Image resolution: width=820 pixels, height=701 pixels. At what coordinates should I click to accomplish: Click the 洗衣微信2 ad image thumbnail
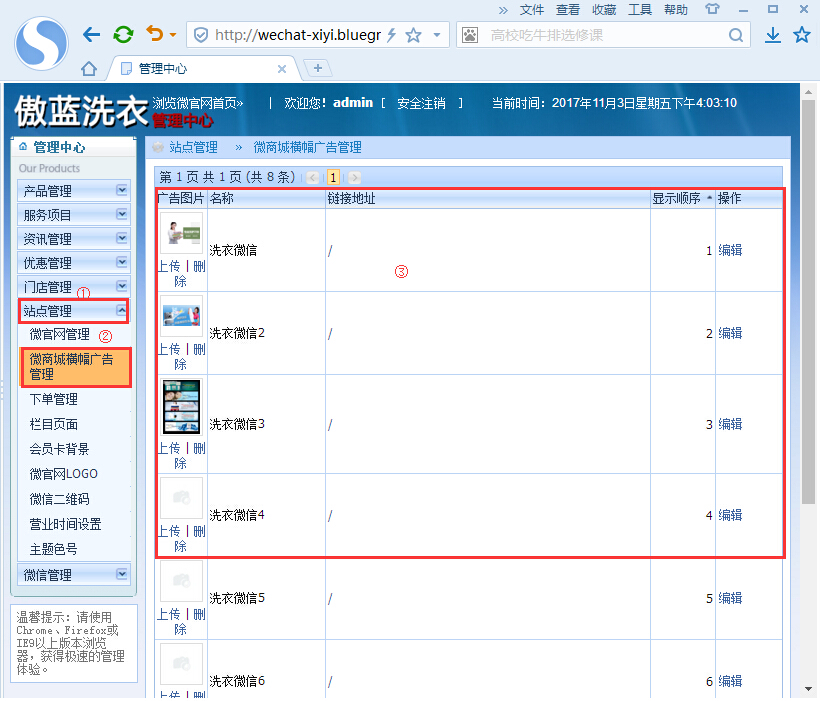184,317
